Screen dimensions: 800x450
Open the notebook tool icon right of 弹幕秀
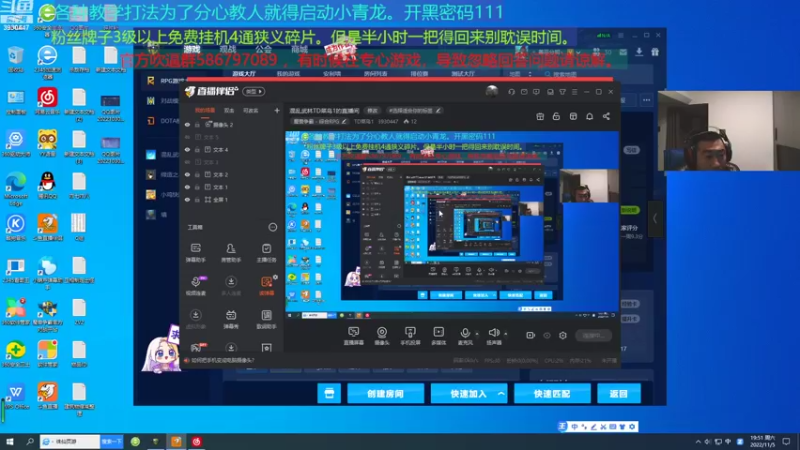(266, 315)
